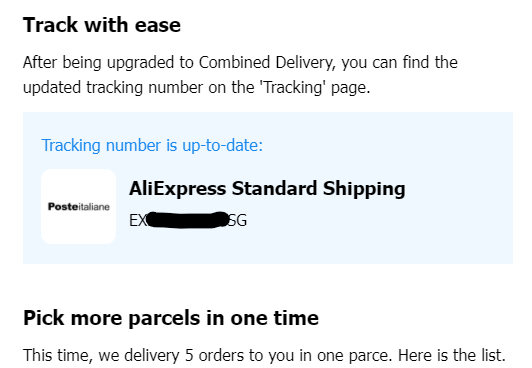Click the bold 'Poste' part of logo
Screen dimensions: 532x368
(63, 207)
